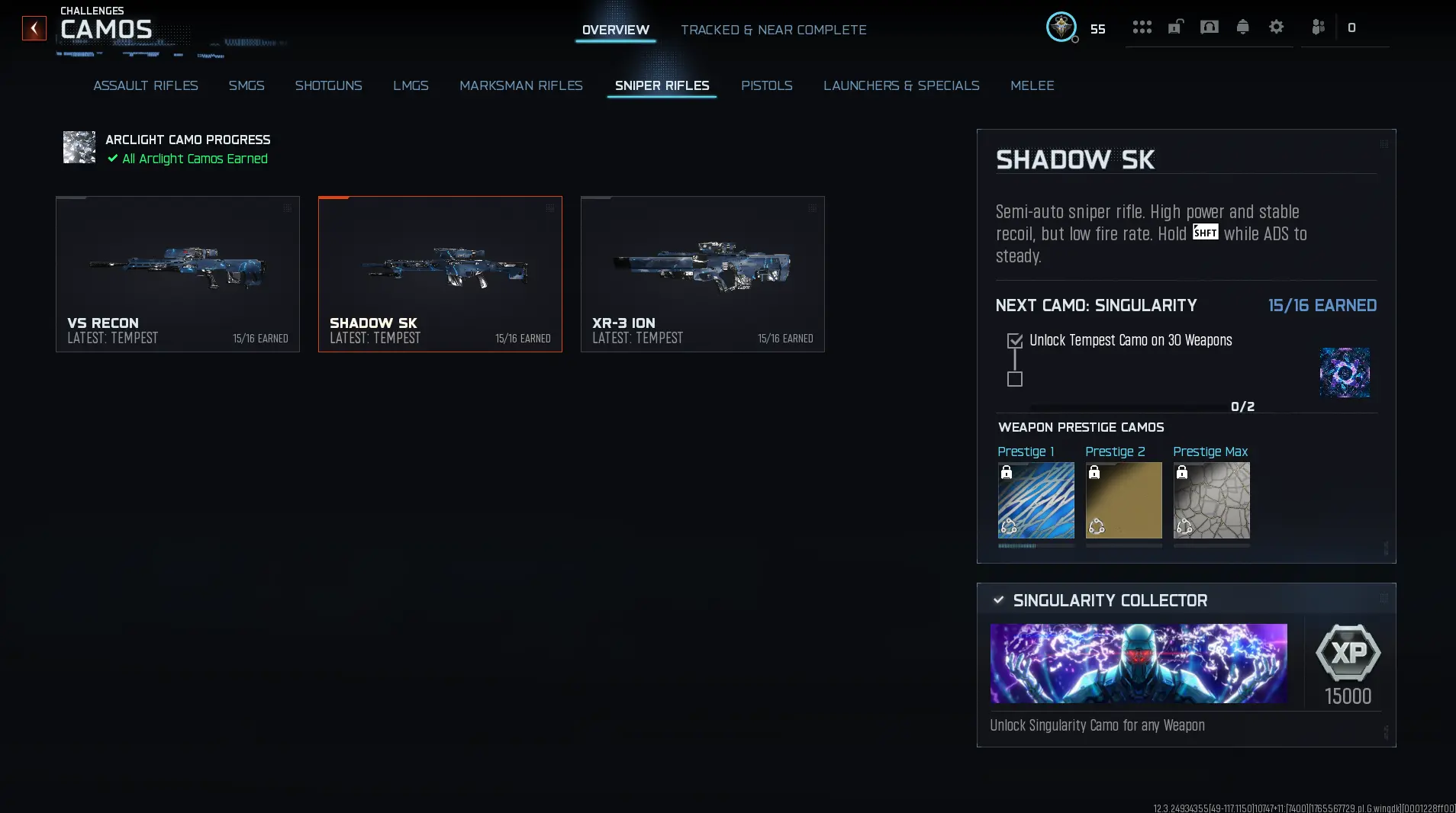Click the Singularity camo preview thumbnail
The image size is (1456, 813).
coord(1344,372)
